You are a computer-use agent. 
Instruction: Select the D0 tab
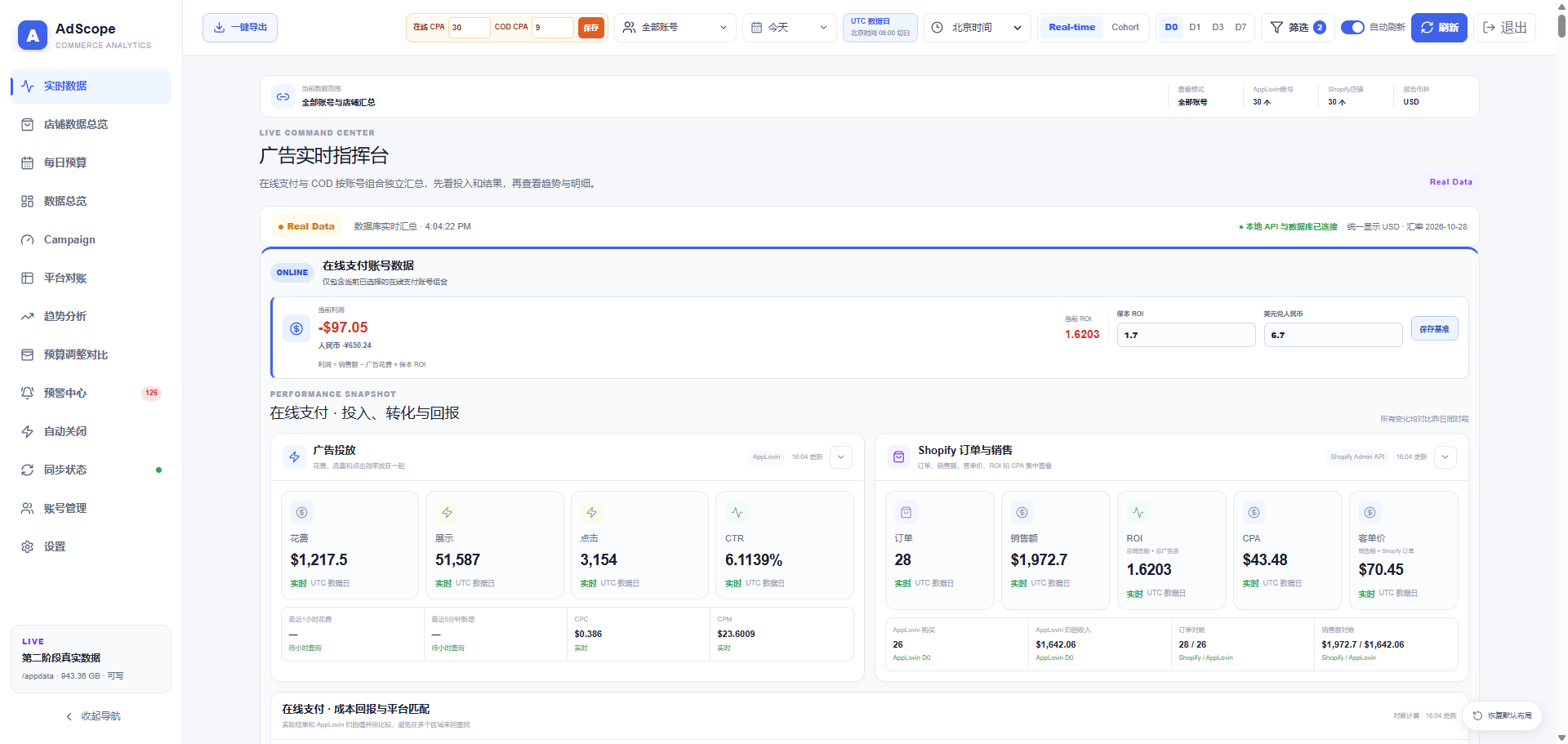[x=1171, y=27]
